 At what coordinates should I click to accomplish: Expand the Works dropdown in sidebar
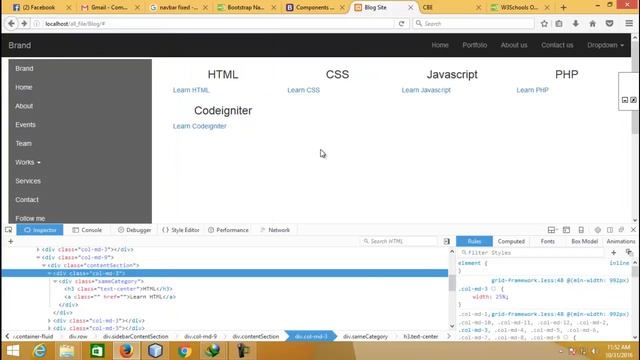point(28,162)
